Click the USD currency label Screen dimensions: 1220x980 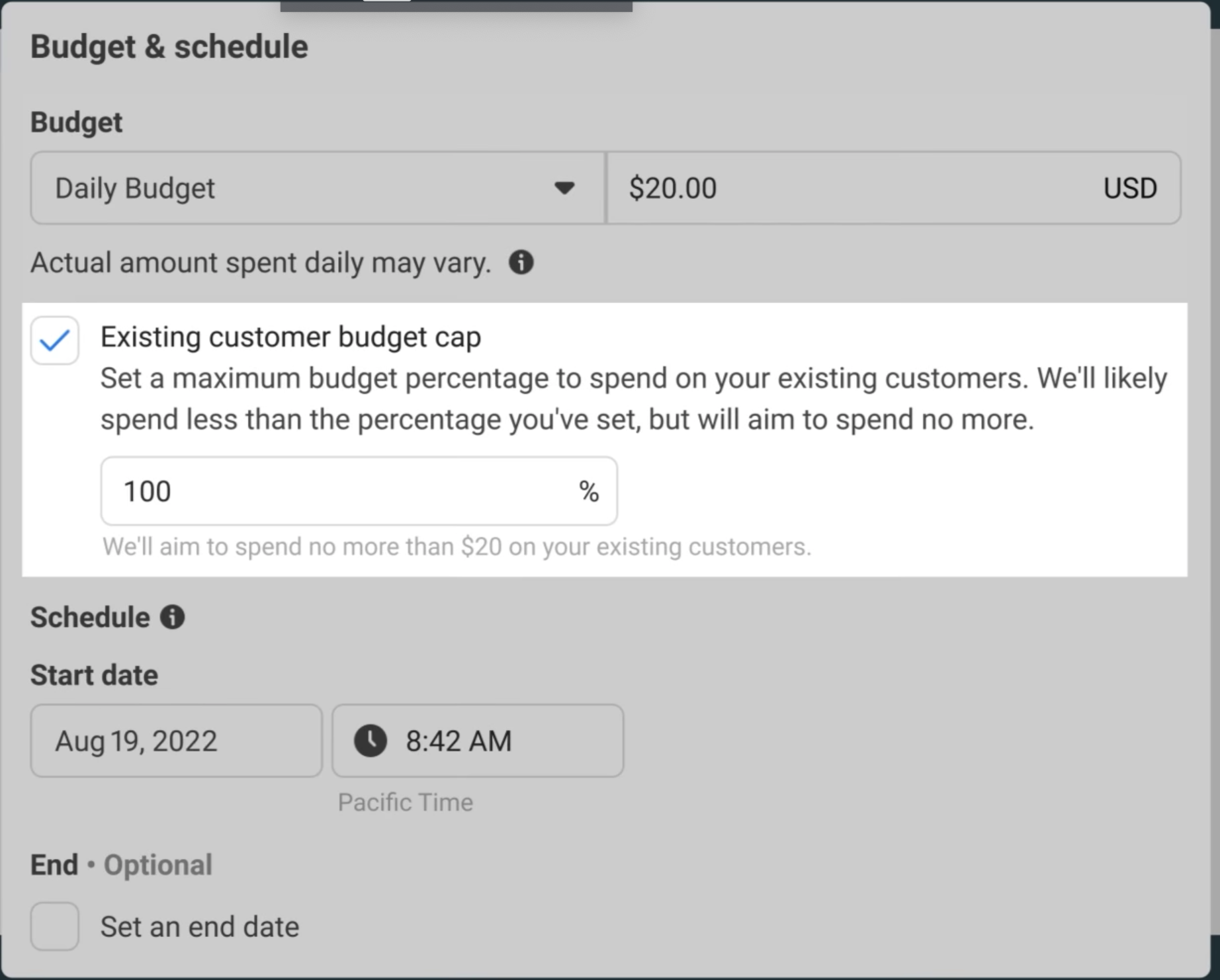tap(1129, 188)
